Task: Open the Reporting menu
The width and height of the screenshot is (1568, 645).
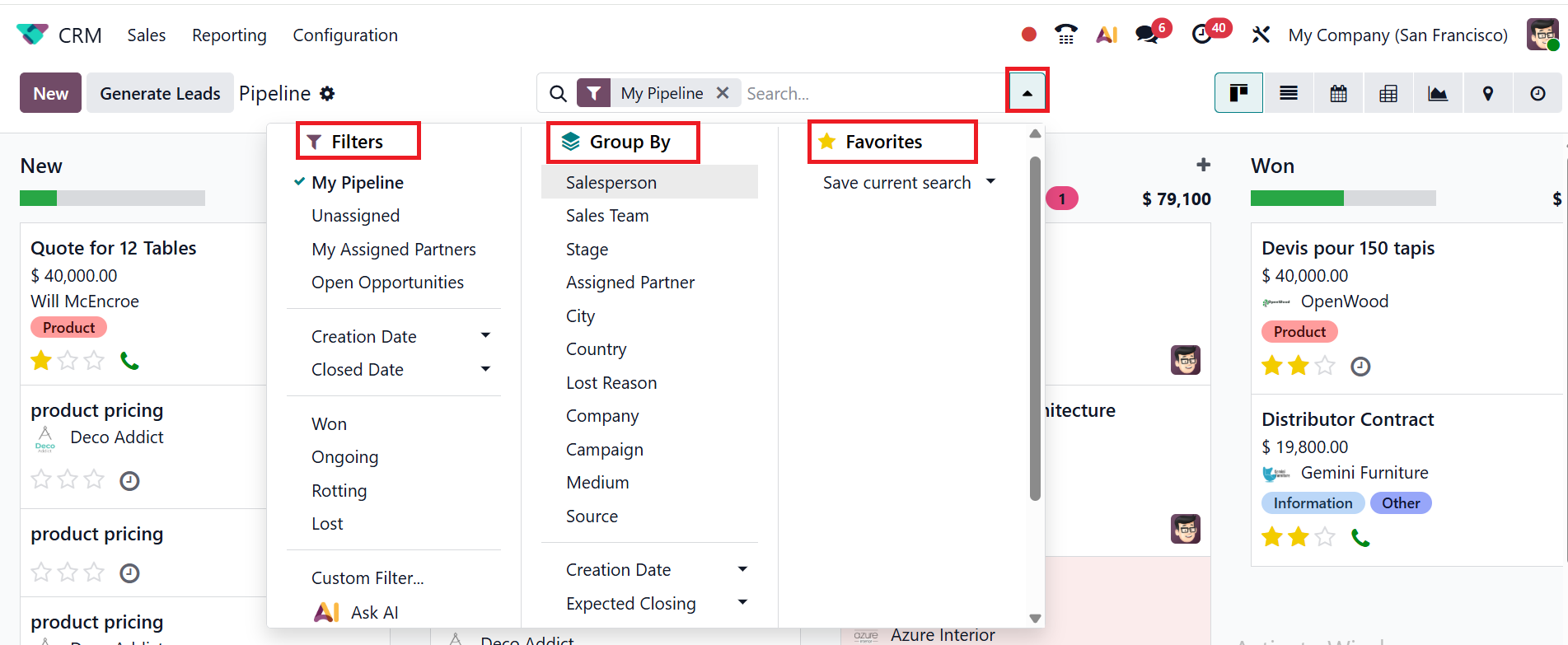Action: pyautogui.click(x=229, y=35)
